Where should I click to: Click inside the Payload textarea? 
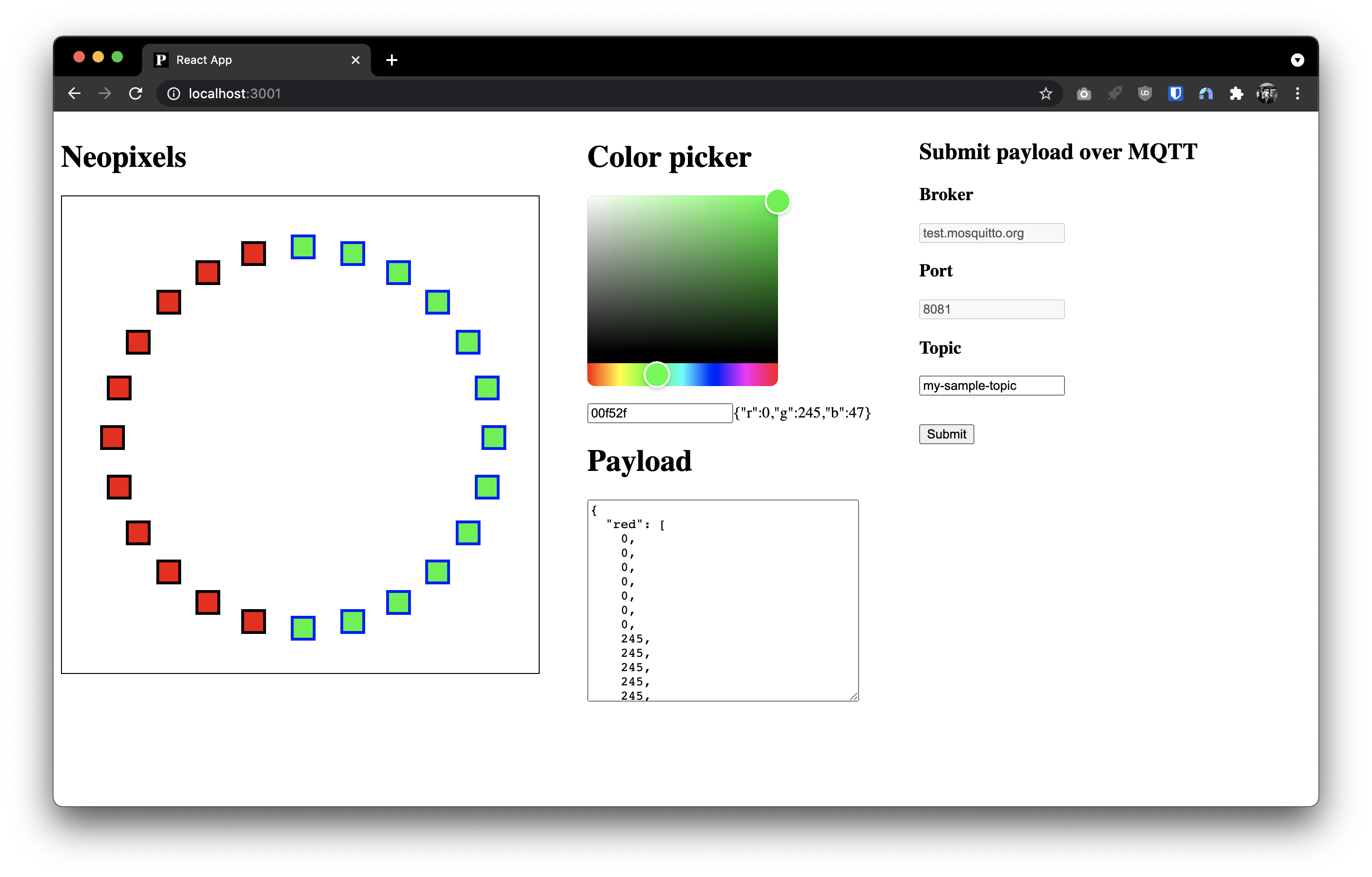[722, 600]
